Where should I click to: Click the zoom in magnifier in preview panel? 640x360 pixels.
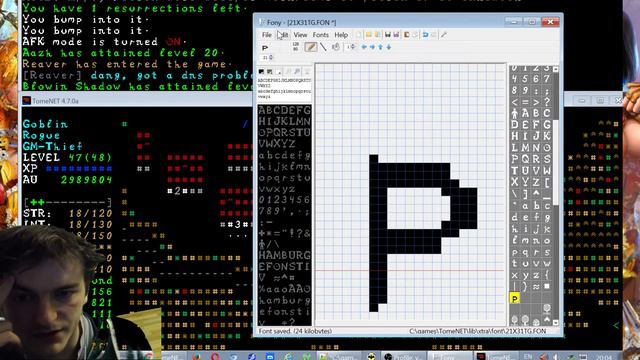[x=297, y=71]
